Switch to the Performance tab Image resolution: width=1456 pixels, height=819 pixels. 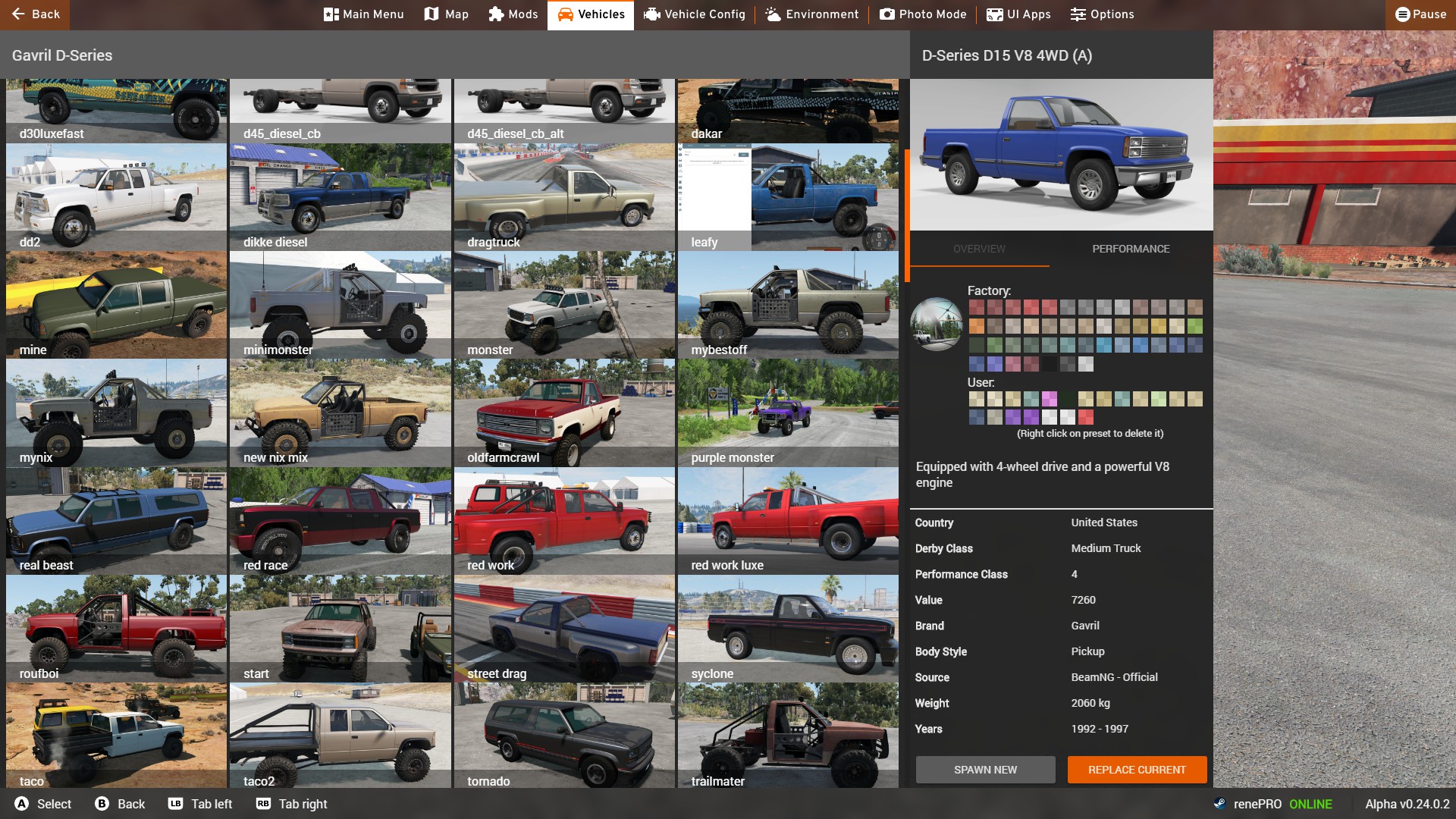coord(1131,249)
